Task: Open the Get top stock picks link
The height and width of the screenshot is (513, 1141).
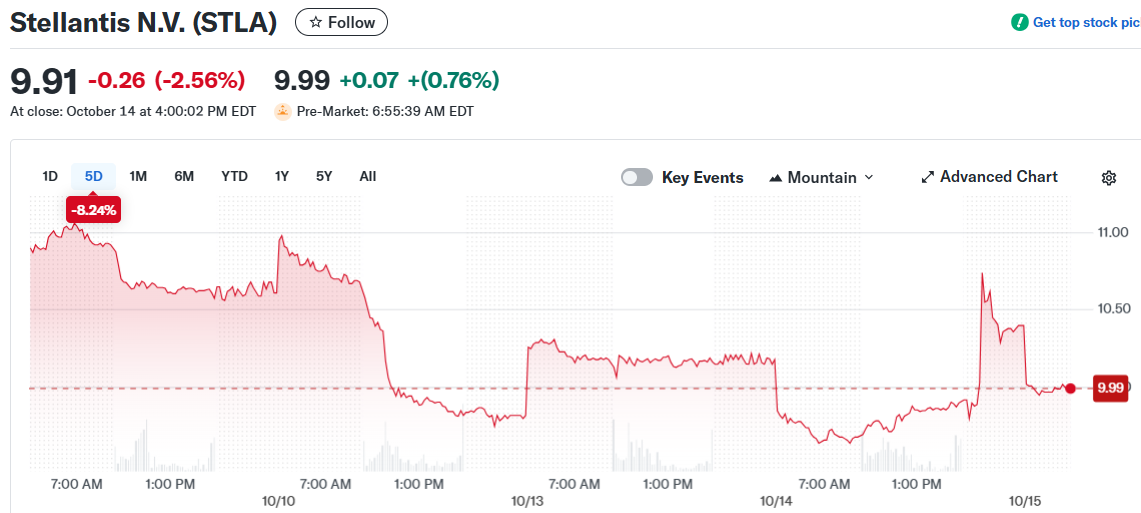Action: 1086,22
